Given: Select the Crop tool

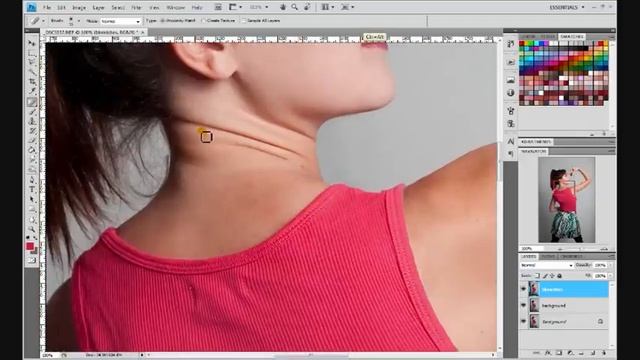Looking at the screenshot, I should coord(31,82).
